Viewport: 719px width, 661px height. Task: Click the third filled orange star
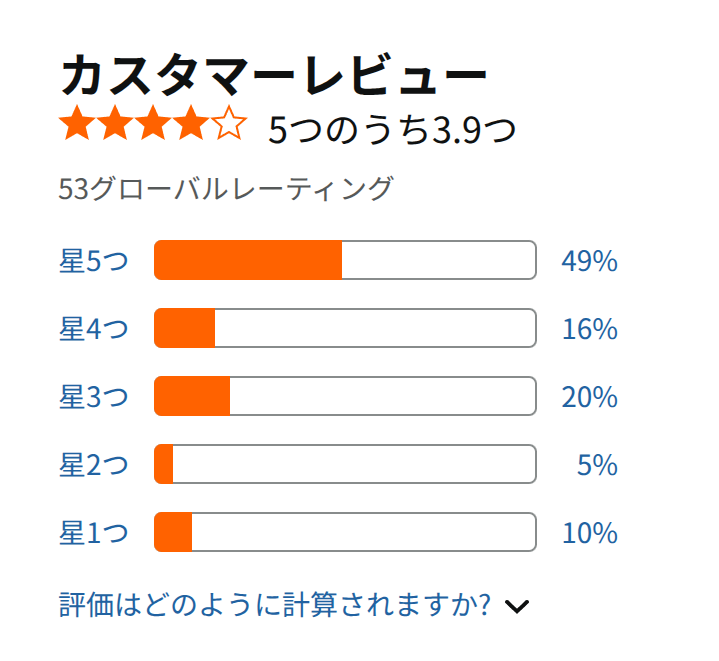coord(153,122)
